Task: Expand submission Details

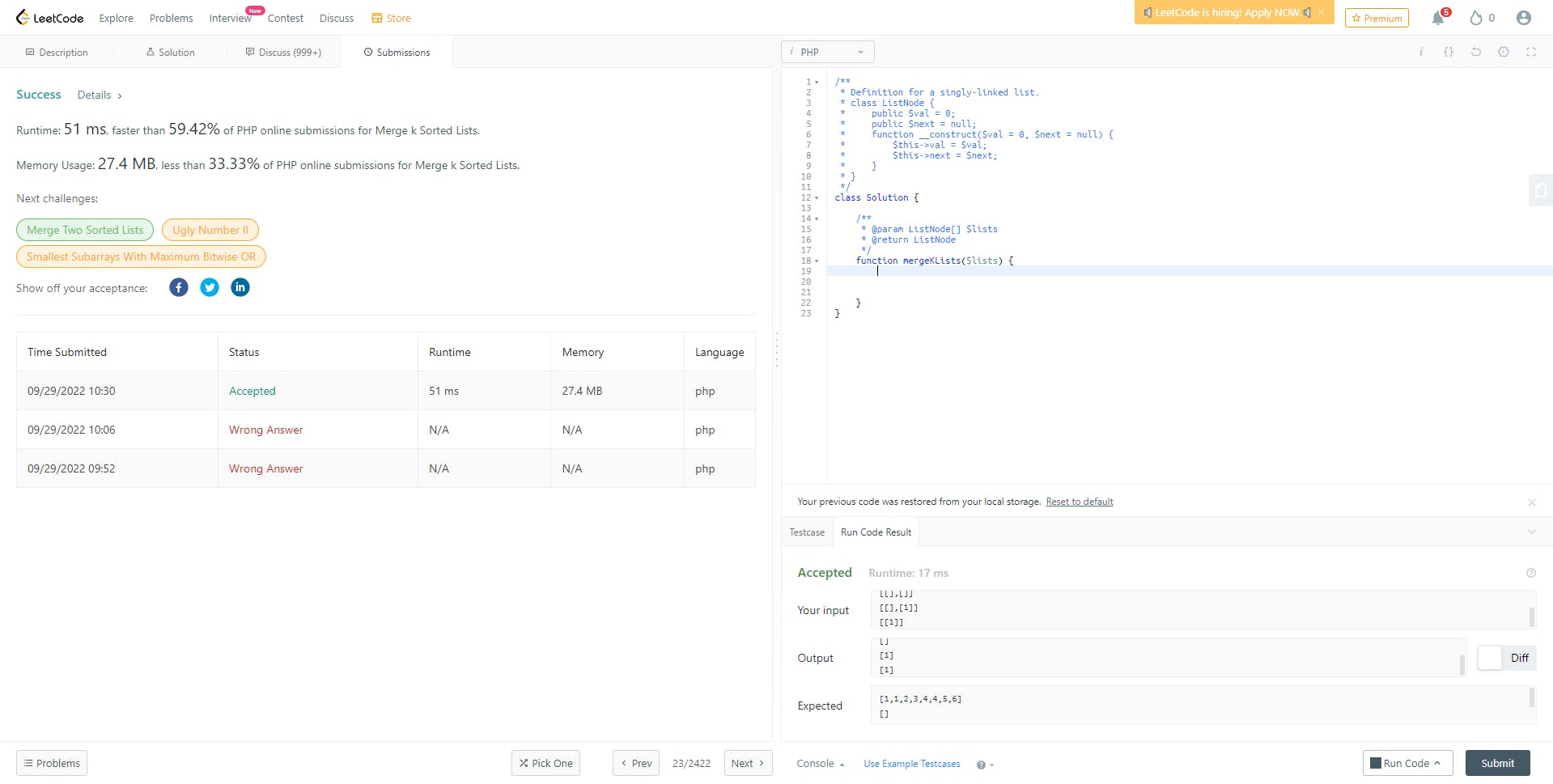Action: point(100,95)
